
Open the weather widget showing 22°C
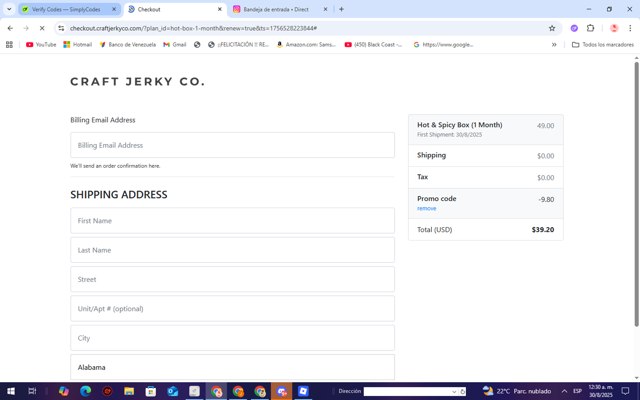(516, 391)
